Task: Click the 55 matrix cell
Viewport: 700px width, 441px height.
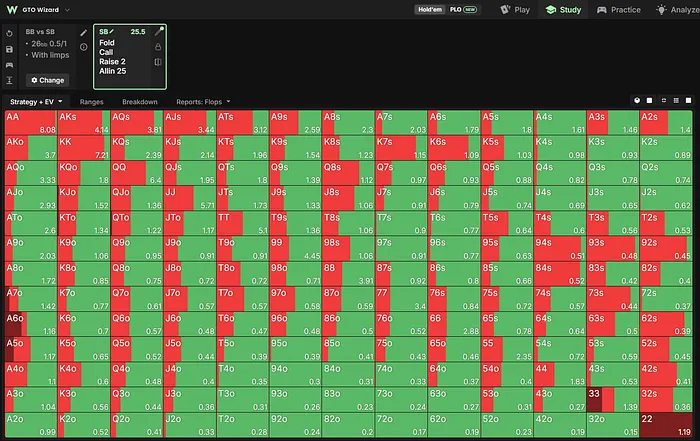Action: pyautogui.click(x=507, y=350)
